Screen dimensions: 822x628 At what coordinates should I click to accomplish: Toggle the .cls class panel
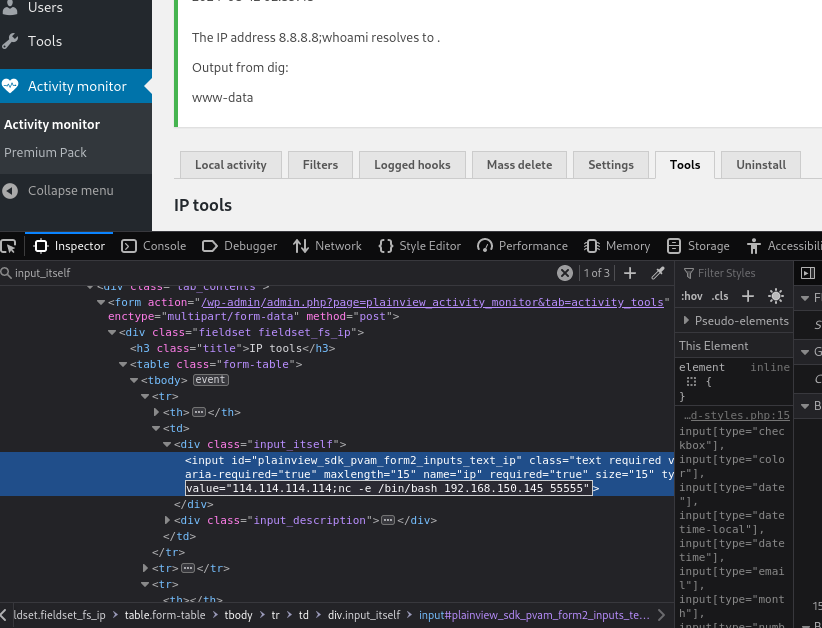click(x=720, y=296)
